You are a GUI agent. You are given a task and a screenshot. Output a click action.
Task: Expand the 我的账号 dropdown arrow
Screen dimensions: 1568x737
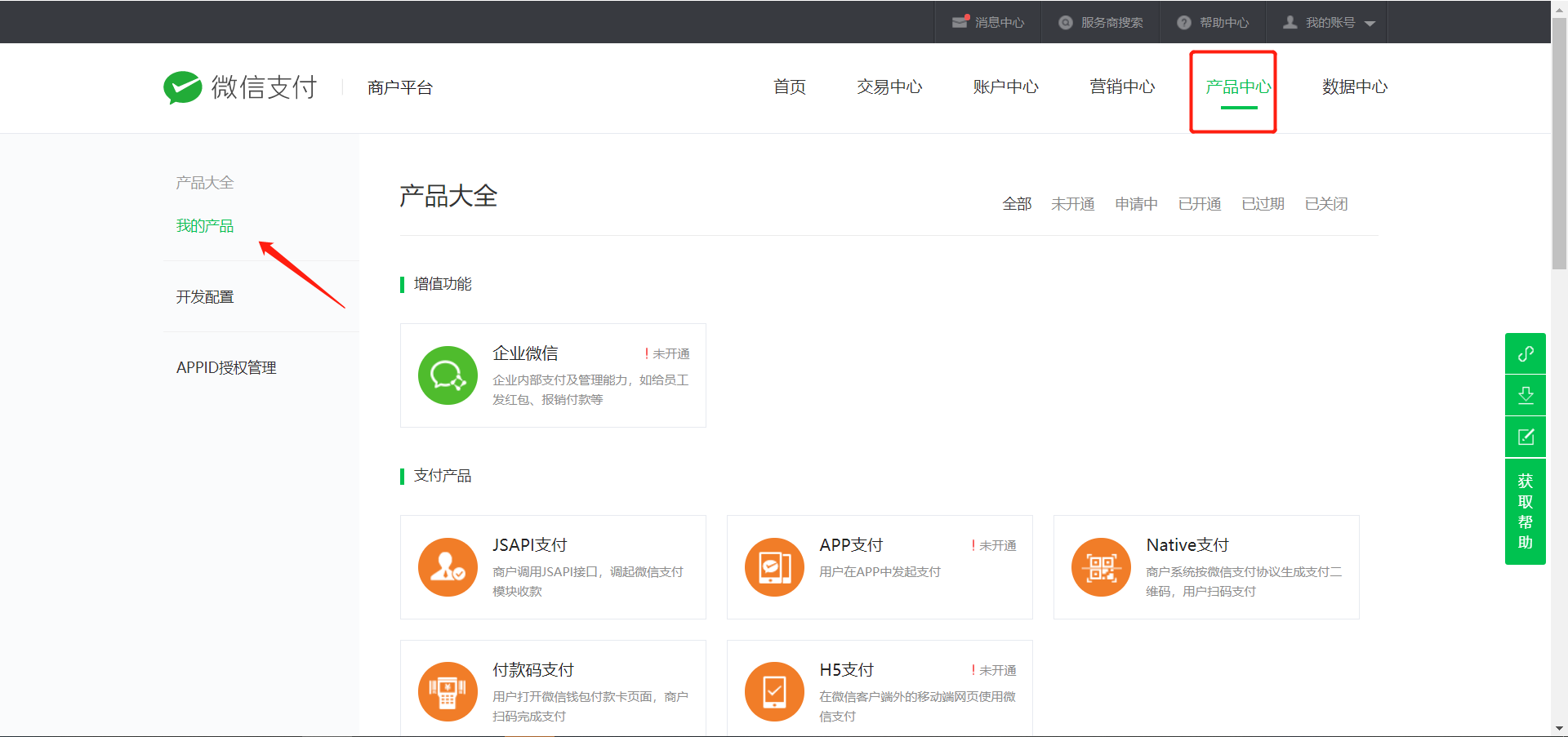pyautogui.click(x=1370, y=24)
